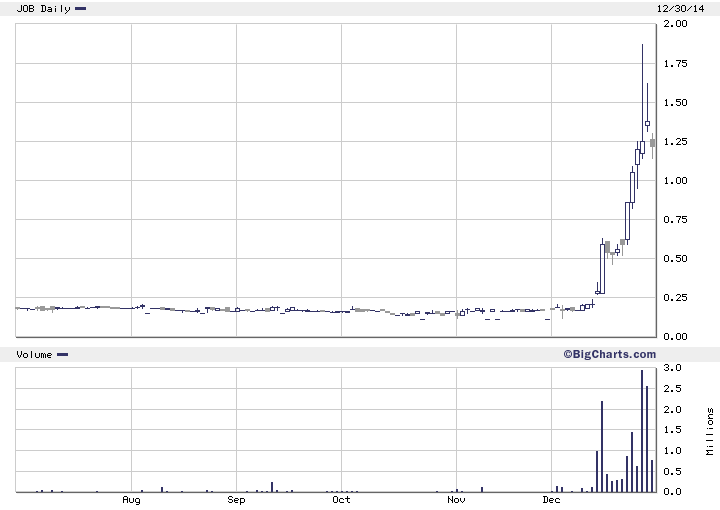Click the JOB Daily legend color marker

click(x=80, y=9)
